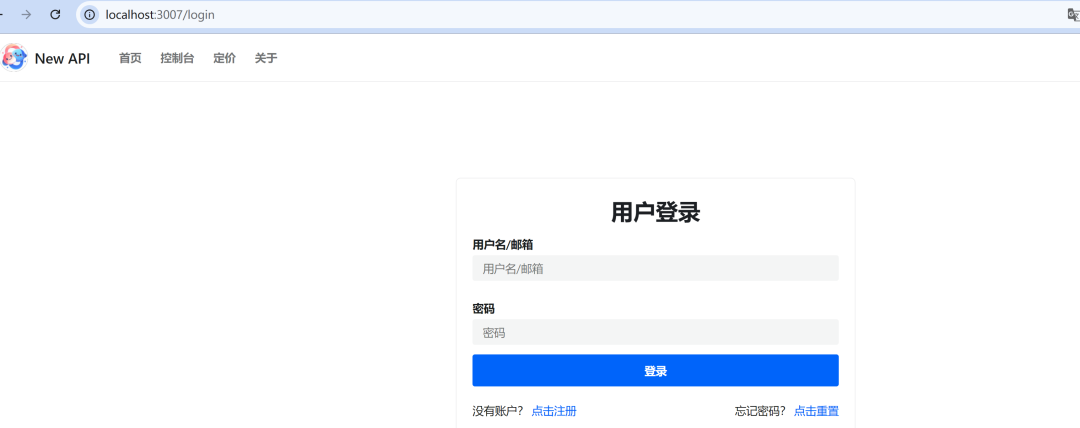
Task: Follow the 点击重置 password link
Action: 816,411
